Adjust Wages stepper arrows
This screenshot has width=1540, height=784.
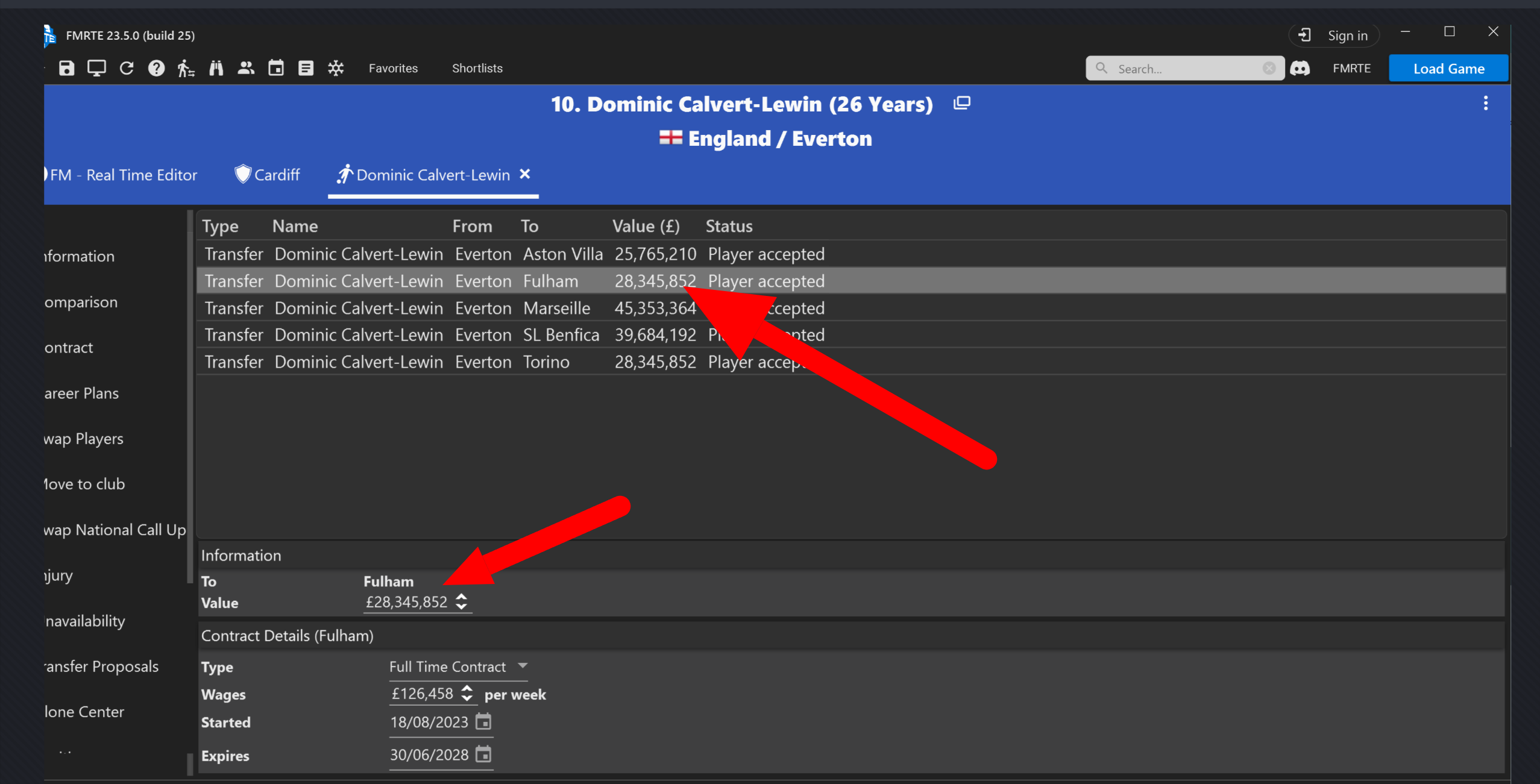pyautogui.click(x=467, y=693)
